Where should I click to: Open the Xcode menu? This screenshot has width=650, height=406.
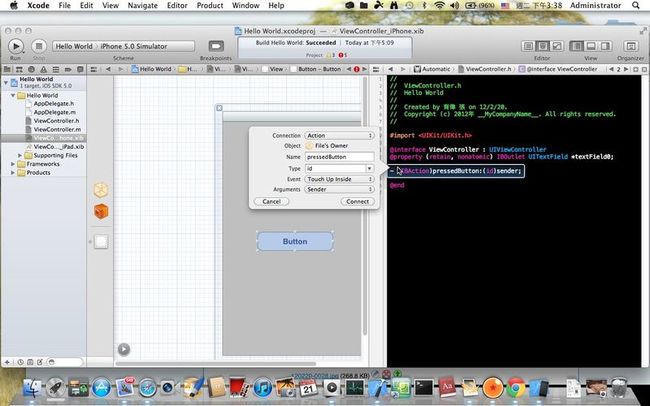coord(38,5)
